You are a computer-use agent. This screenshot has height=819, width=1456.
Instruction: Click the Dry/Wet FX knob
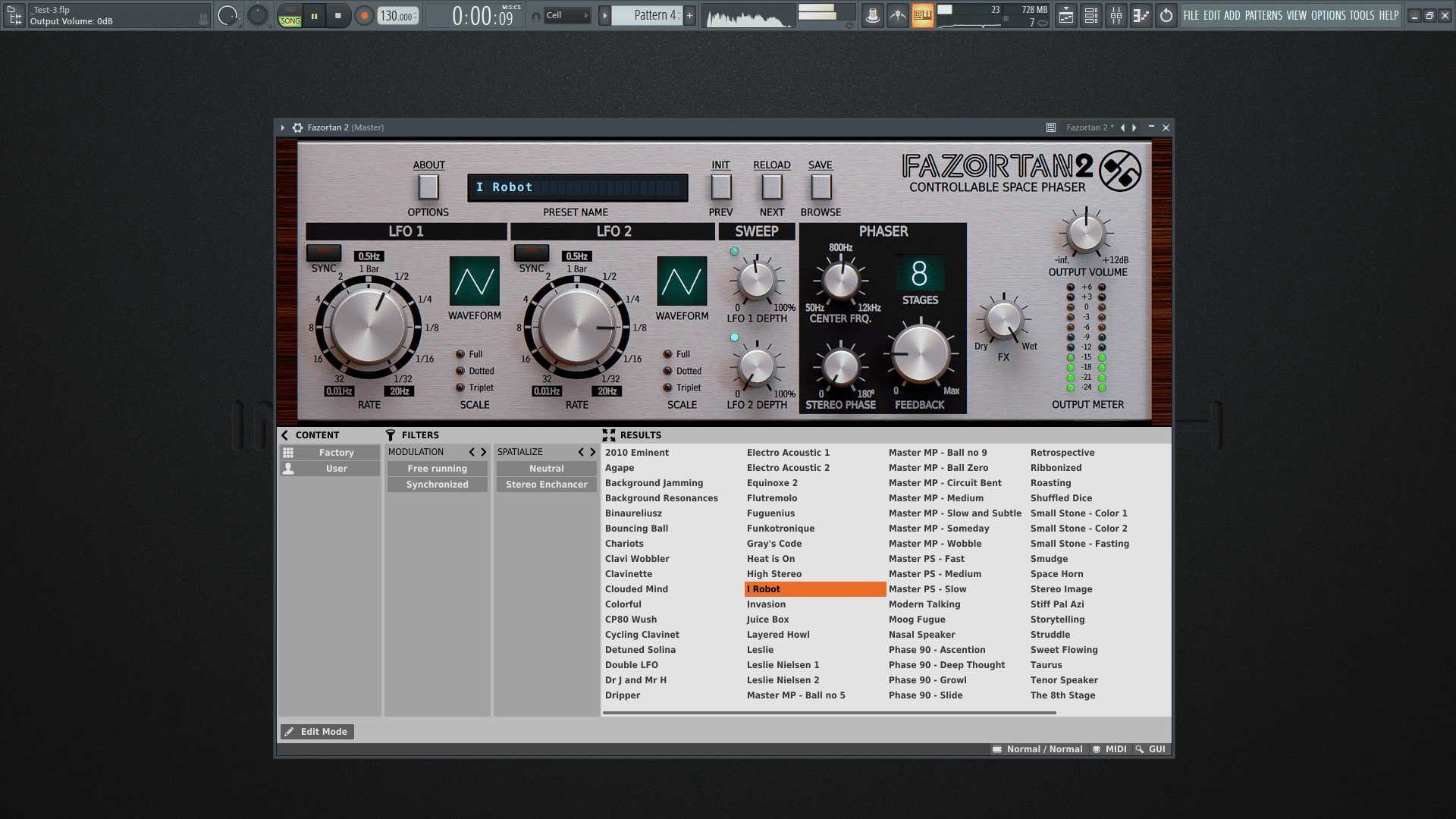coord(1003,319)
